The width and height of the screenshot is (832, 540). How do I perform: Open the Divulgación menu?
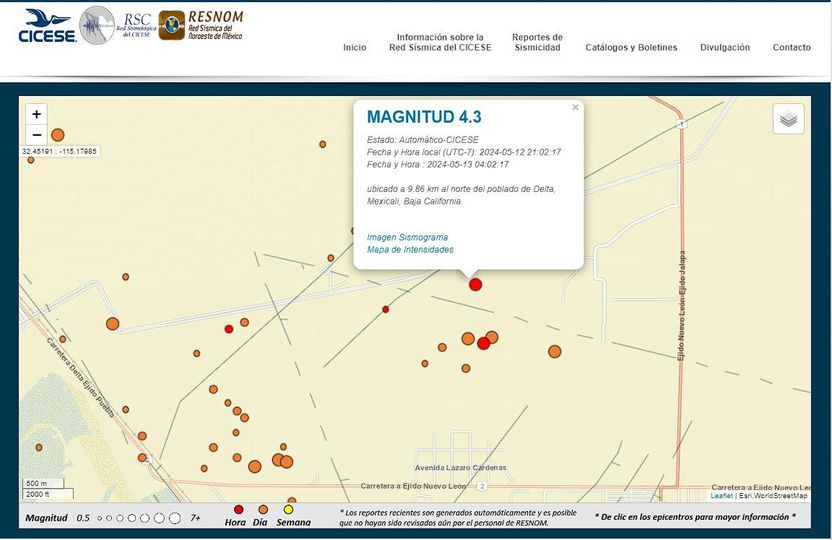pyautogui.click(x=725, y=47)
